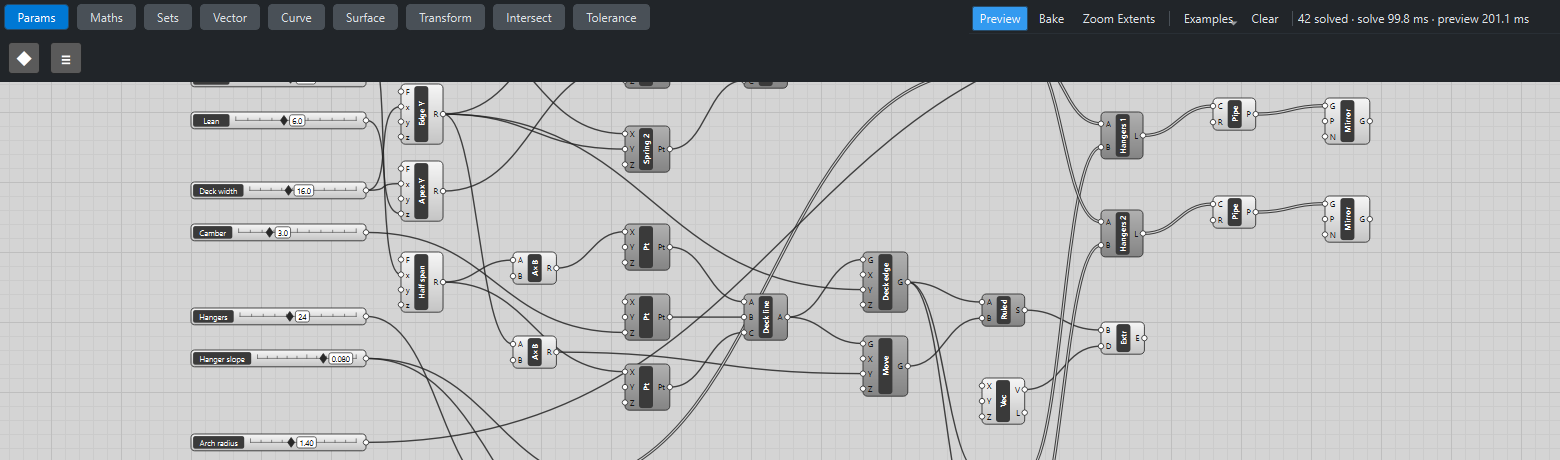Select the Apex Y node
1560x460 pixels.
point(421,191)
